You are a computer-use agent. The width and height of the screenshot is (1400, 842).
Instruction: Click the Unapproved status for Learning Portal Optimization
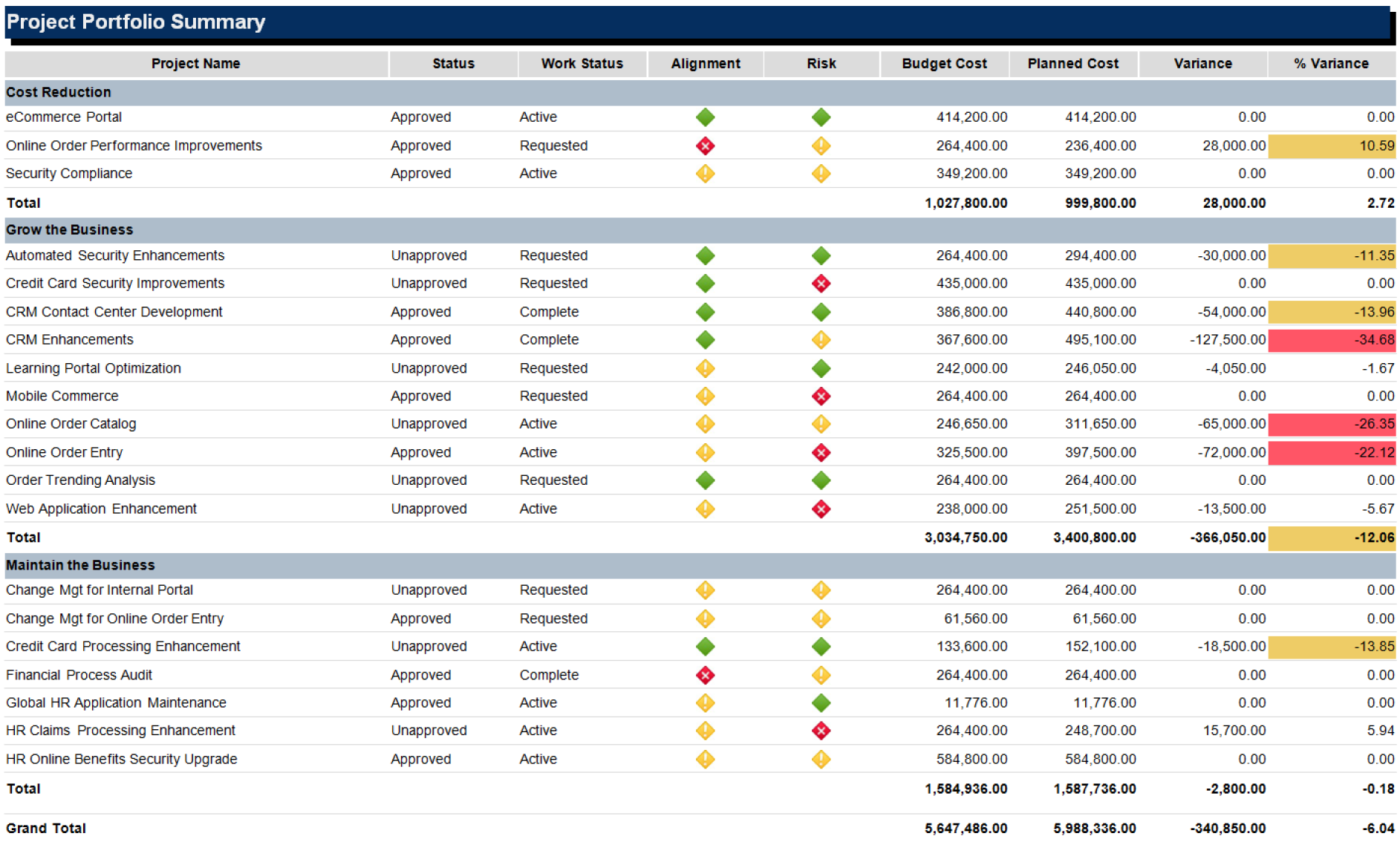click(x=429, y=368)
